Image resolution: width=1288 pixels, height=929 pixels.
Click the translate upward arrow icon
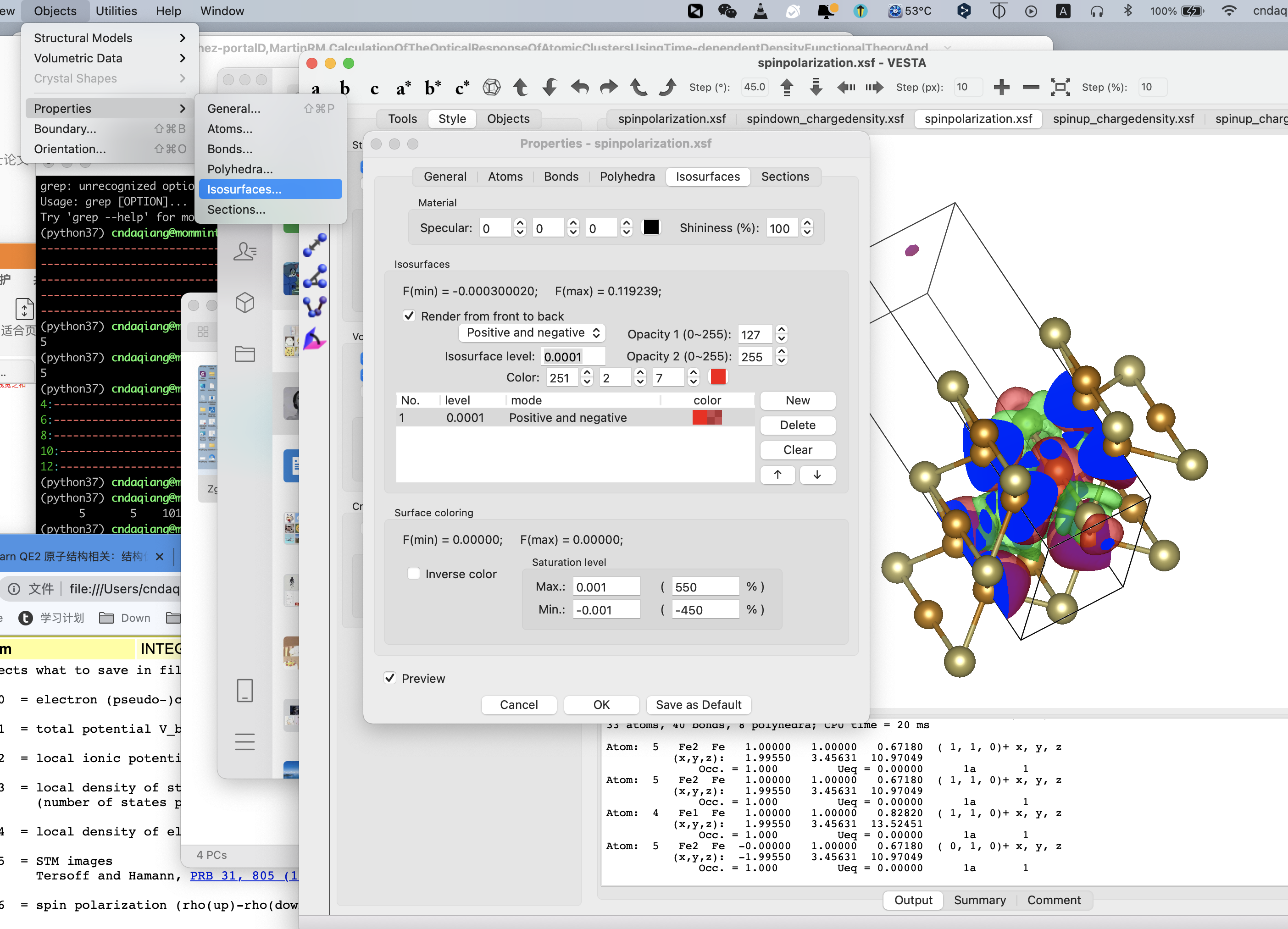(787, 87)
